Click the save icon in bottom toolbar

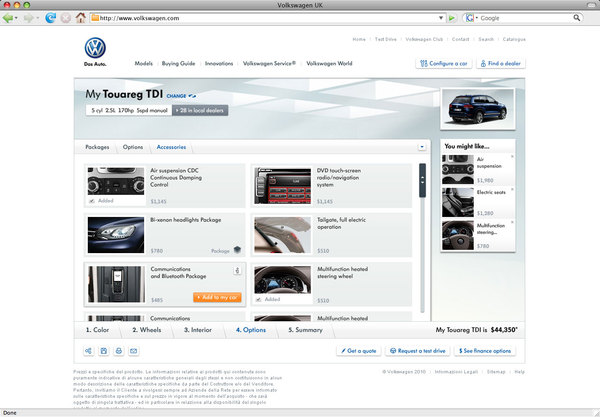click(104, 351)
